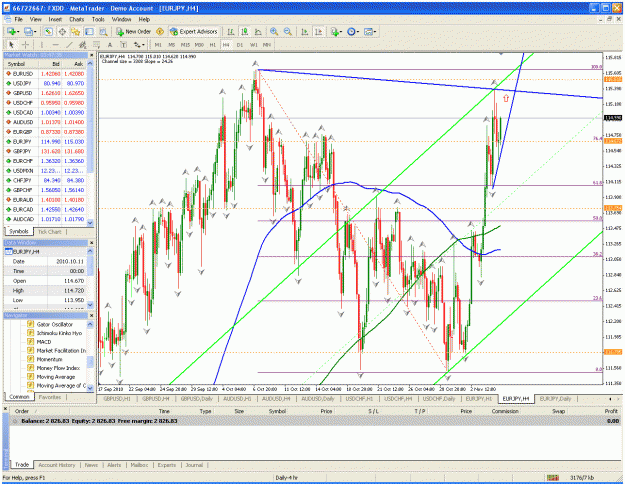Toggle the Data Window crosshair-target icon
This screenshot has width=625, height=484.
coord(62,31)
